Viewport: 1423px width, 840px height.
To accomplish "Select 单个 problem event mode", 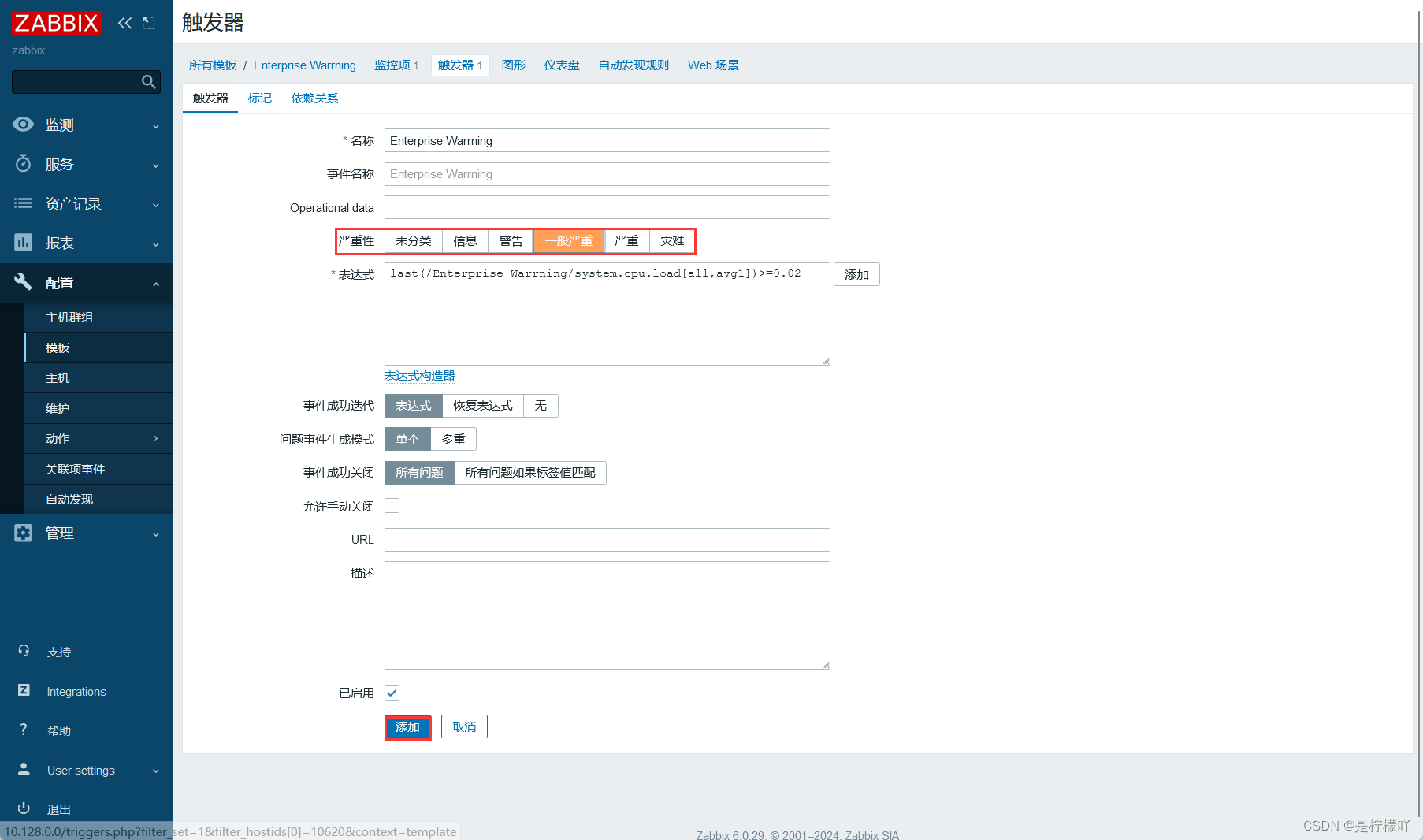I will pos(407,440).
